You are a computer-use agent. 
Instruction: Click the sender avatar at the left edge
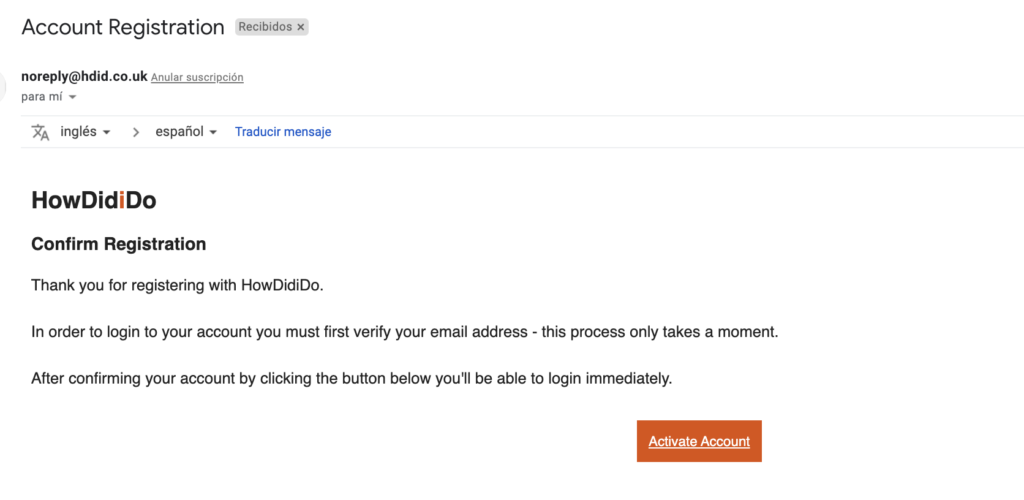[x=2, y=86]
